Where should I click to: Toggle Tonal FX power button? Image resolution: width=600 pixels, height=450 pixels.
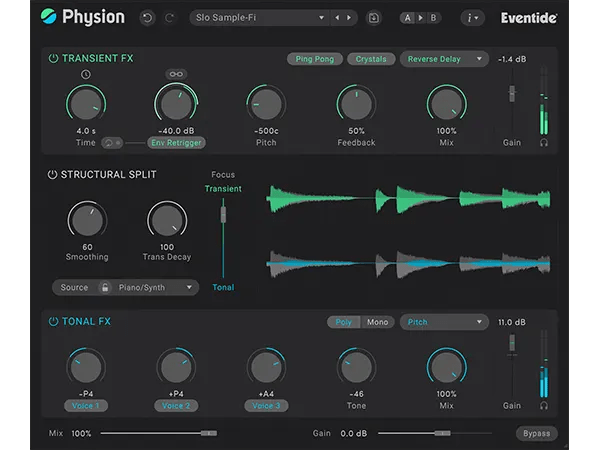[53, 321]
